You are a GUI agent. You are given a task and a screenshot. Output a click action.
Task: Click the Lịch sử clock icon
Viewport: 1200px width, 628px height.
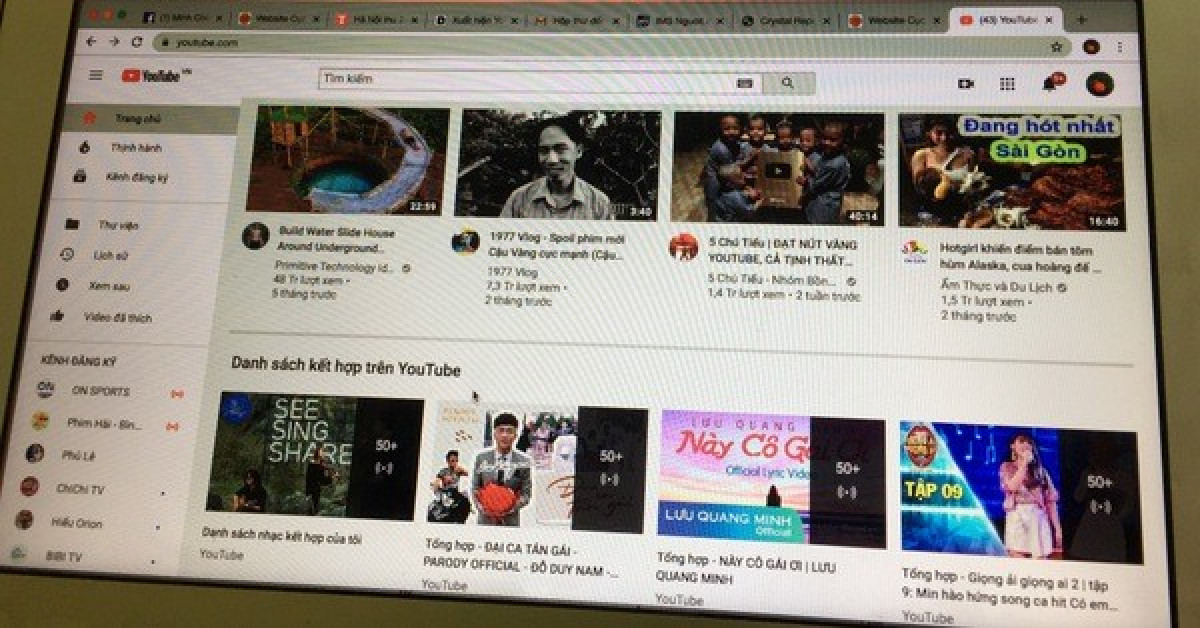[67, 255]
